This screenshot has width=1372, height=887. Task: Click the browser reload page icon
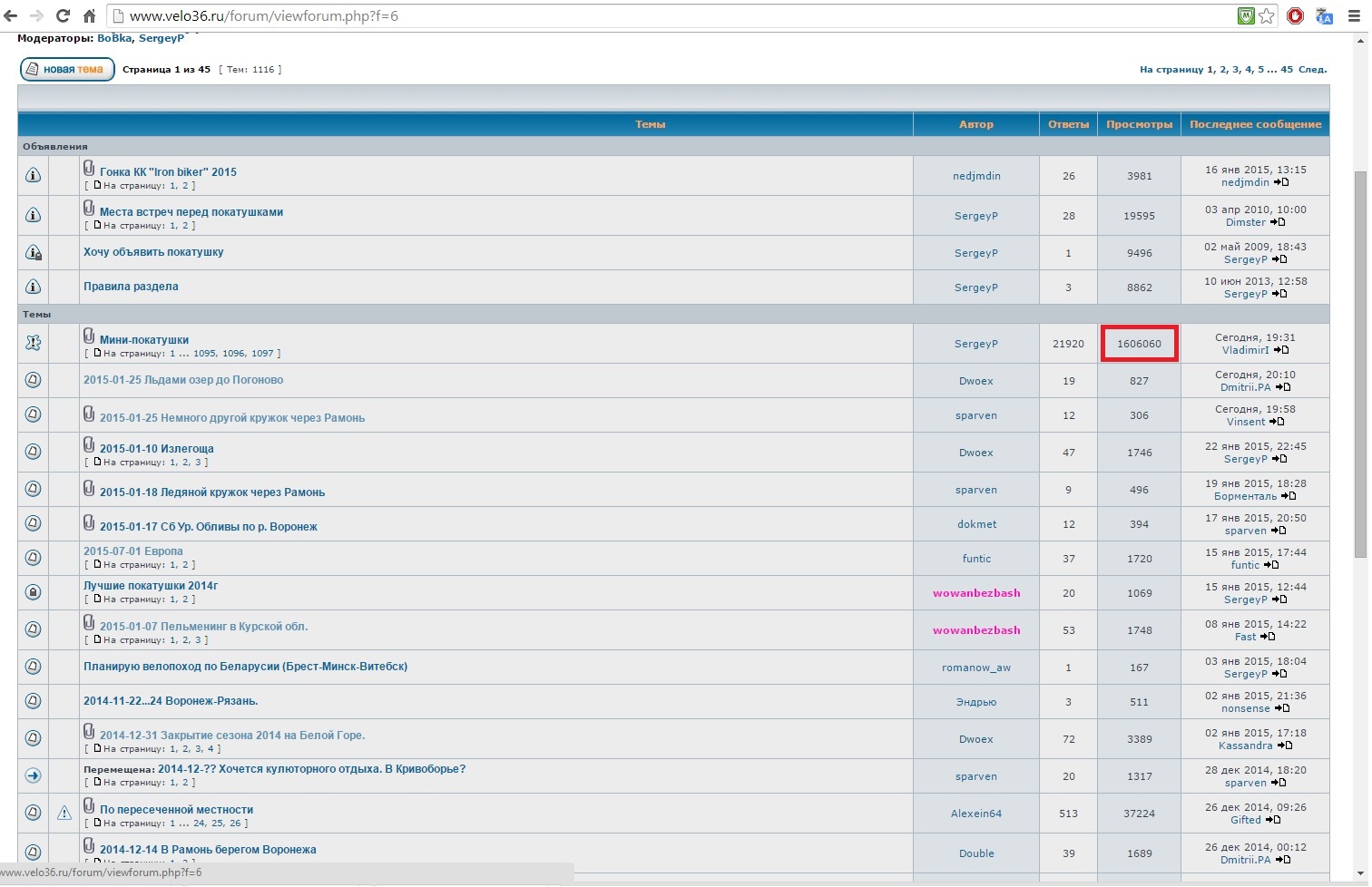63,15
